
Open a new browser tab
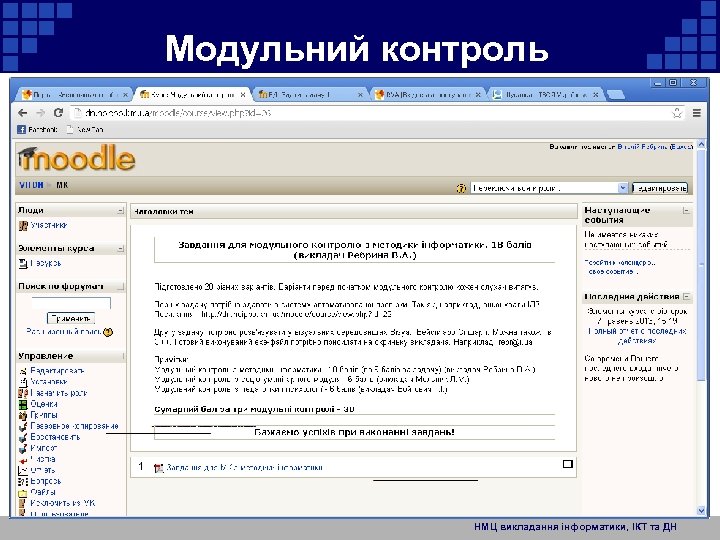click(x=615, y=95)
